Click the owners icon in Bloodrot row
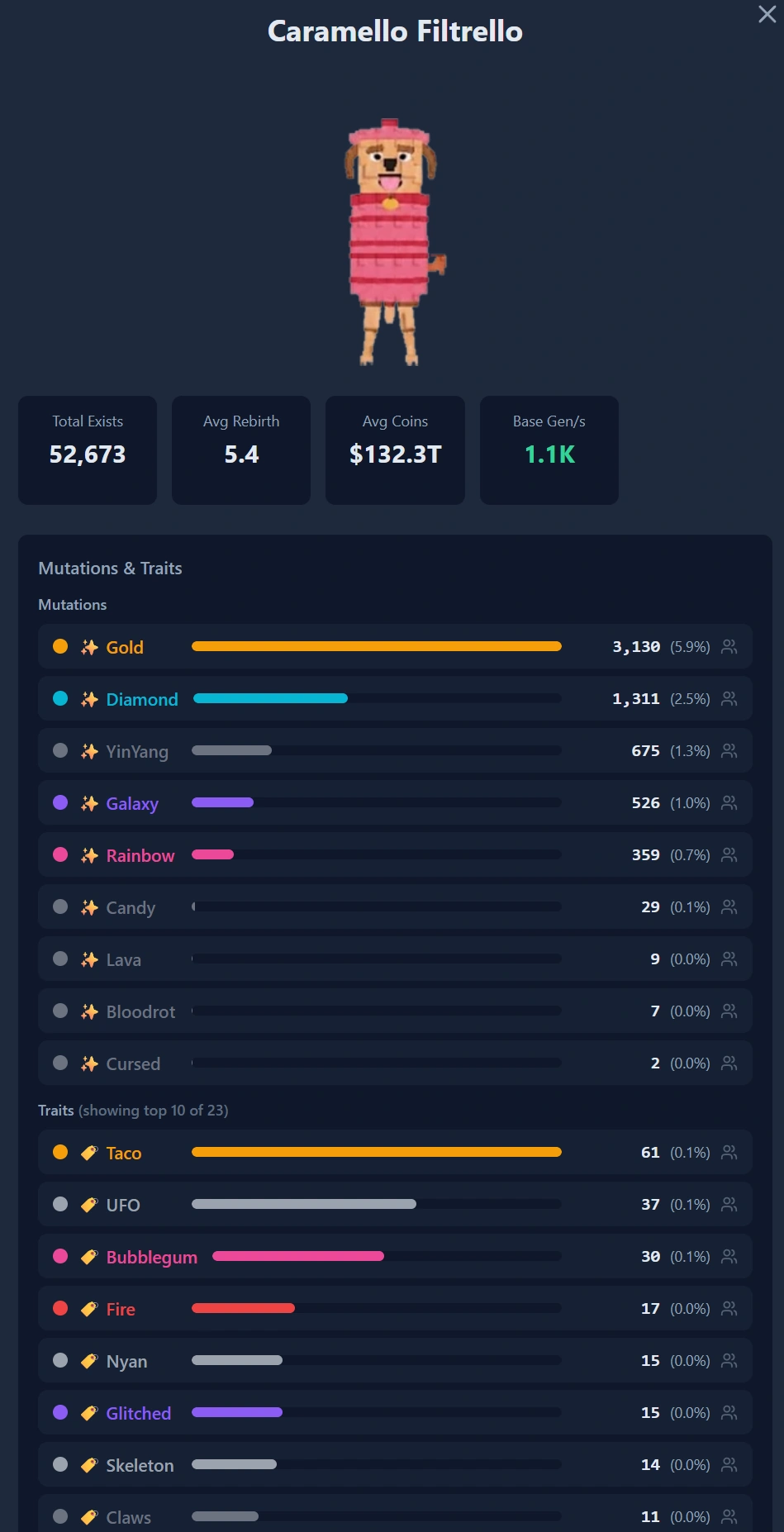The width and height of the screenshot is (784, 1532). (729, 1011)
